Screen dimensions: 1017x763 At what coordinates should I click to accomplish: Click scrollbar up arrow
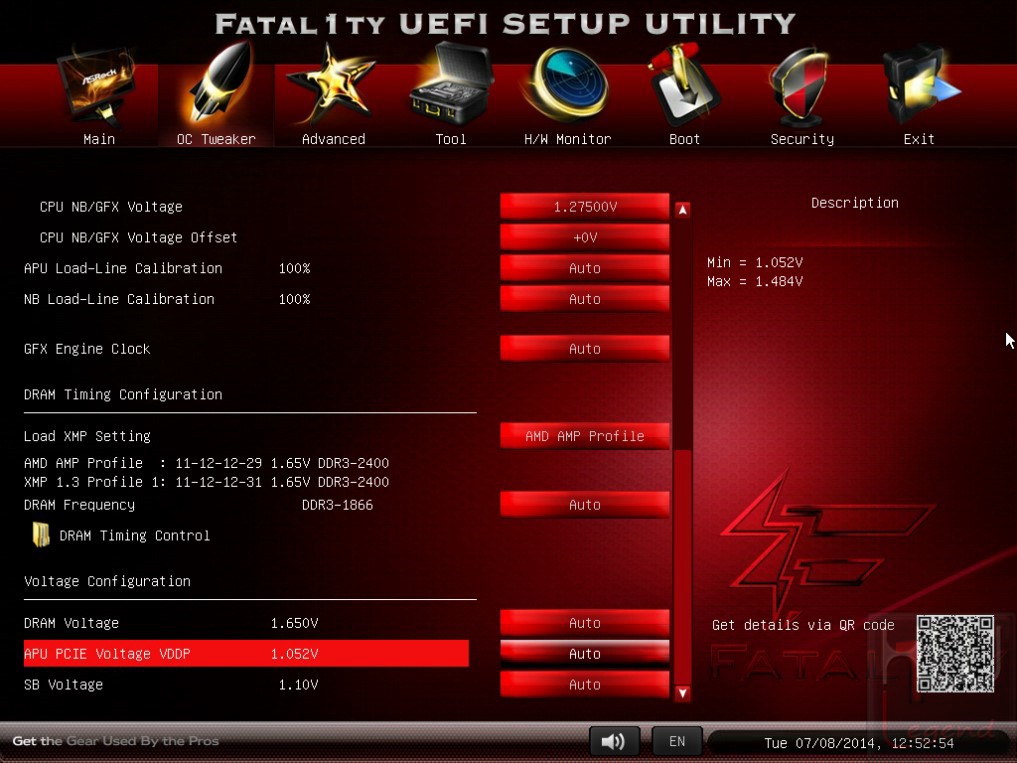pos(682,210)
